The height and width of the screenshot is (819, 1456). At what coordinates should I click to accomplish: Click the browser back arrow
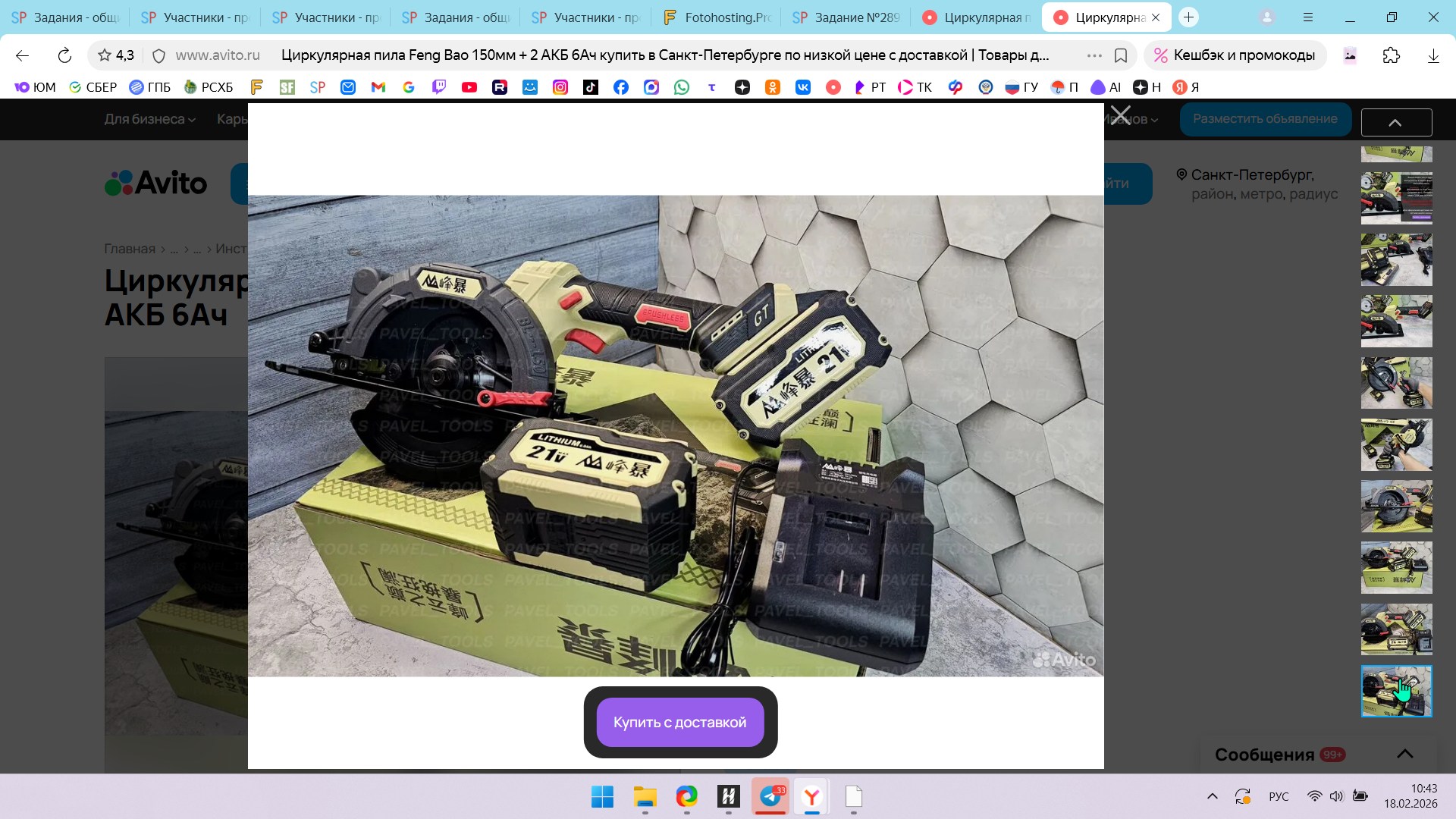click(x=22, y=55)
